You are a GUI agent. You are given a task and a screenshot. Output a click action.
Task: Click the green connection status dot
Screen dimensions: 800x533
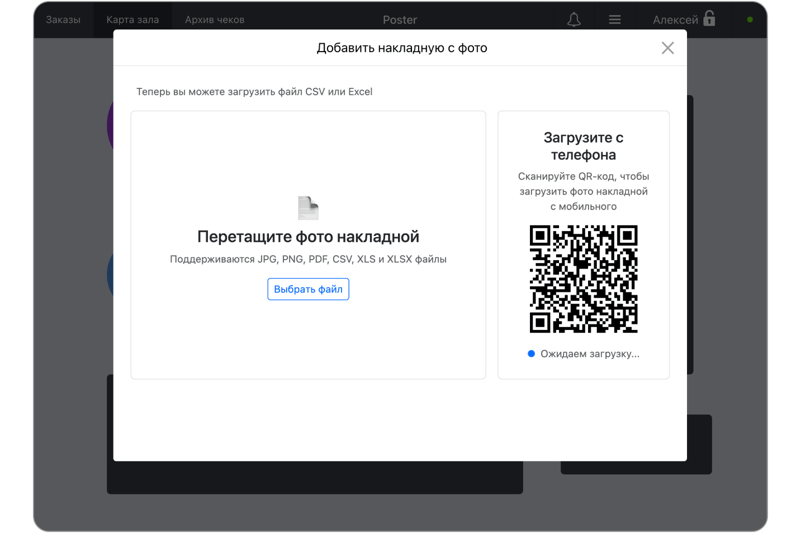(749, 20)
